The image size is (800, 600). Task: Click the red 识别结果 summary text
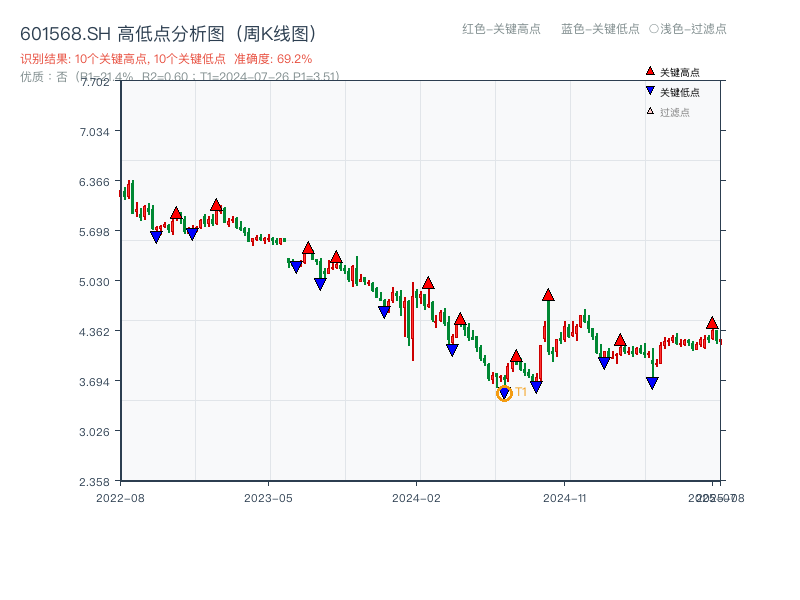(x=166, y=59)
